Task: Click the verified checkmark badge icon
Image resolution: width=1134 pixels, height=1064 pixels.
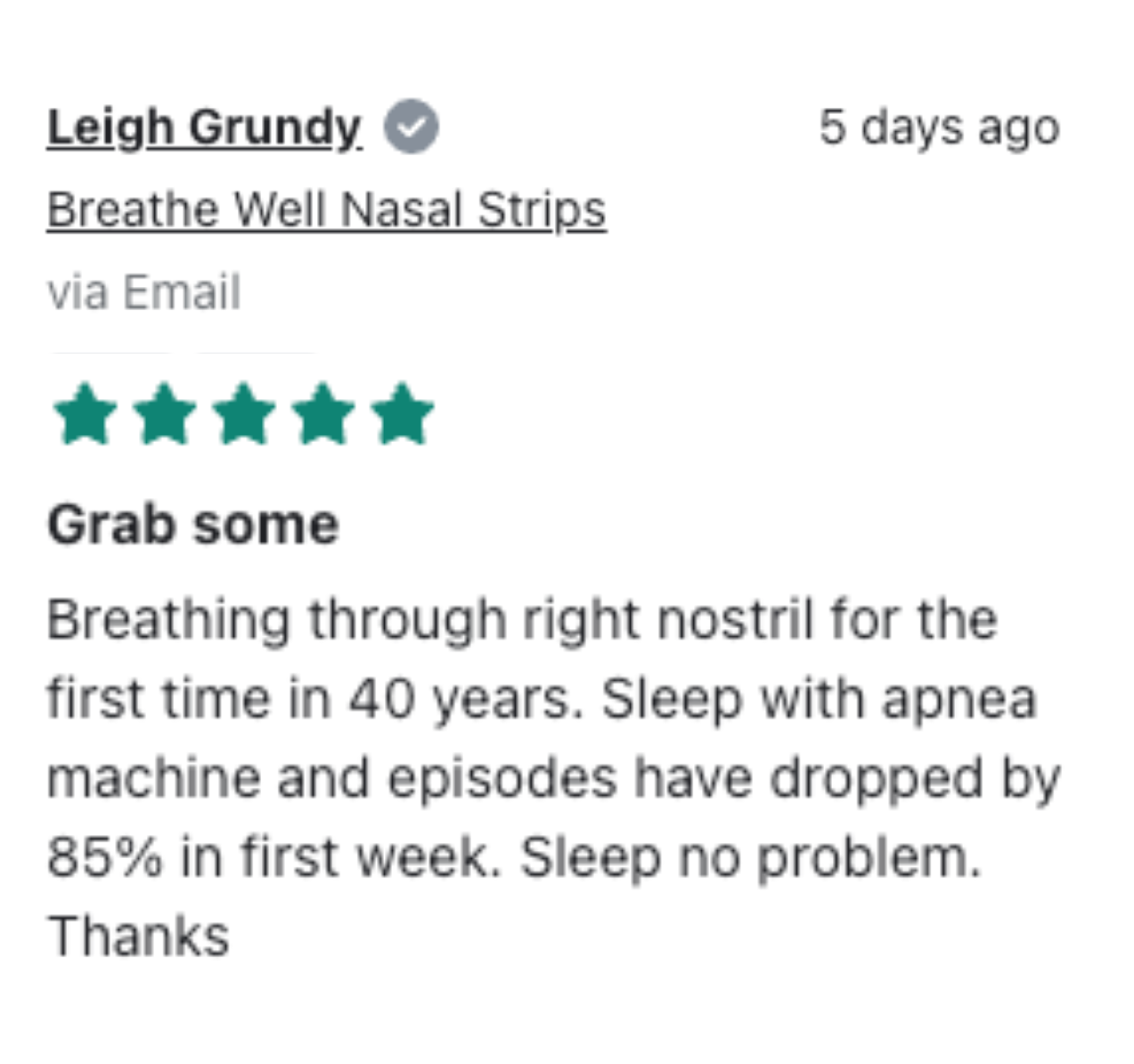Action: pyautogui.click(x=411, y=127)
